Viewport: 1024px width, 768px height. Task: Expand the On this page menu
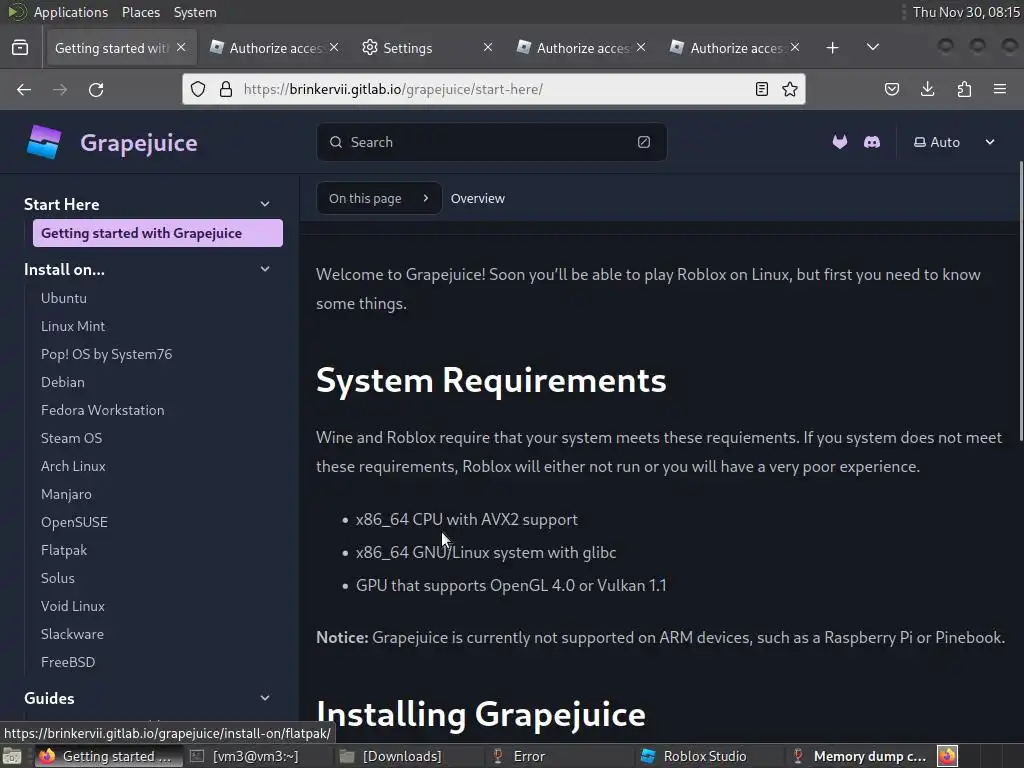click(x=379, y=198)
